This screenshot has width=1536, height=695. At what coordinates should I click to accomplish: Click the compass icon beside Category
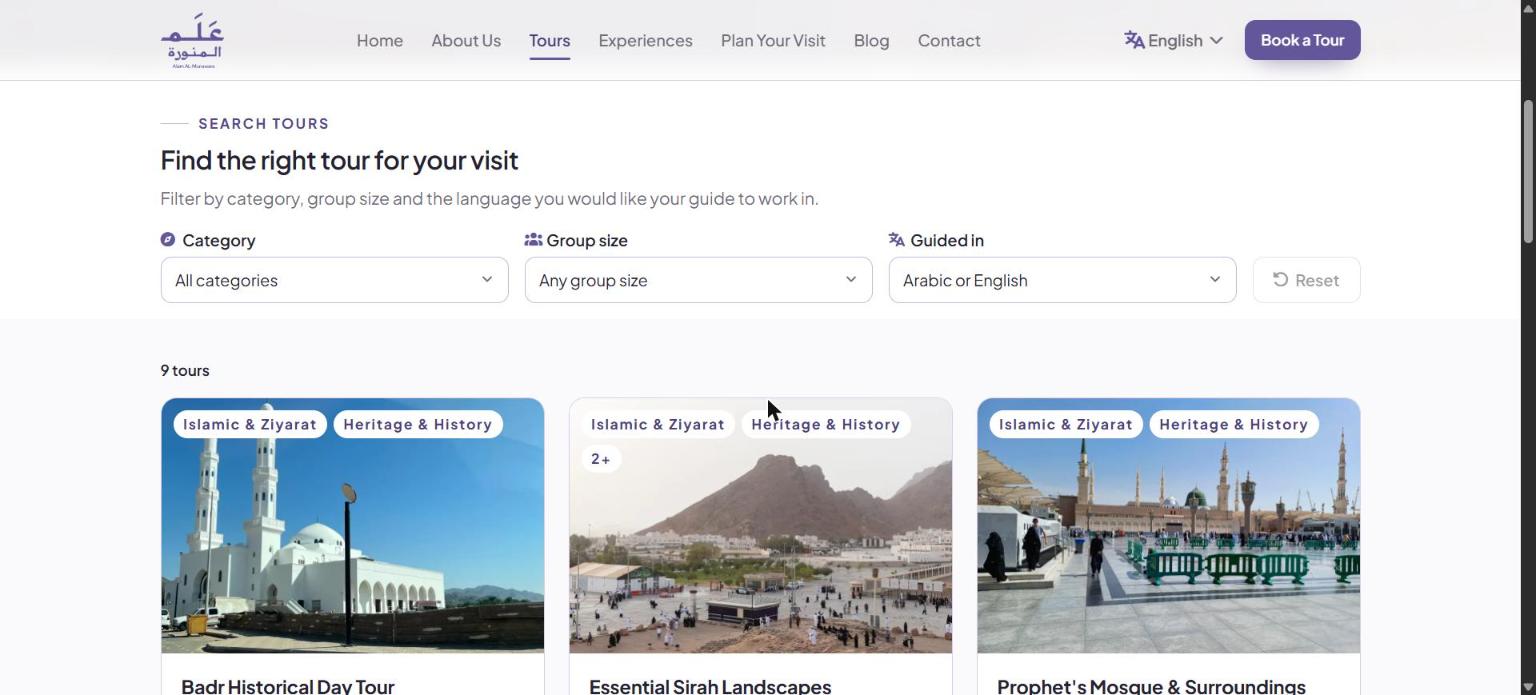pyautogui.click(x=168, y=240)
